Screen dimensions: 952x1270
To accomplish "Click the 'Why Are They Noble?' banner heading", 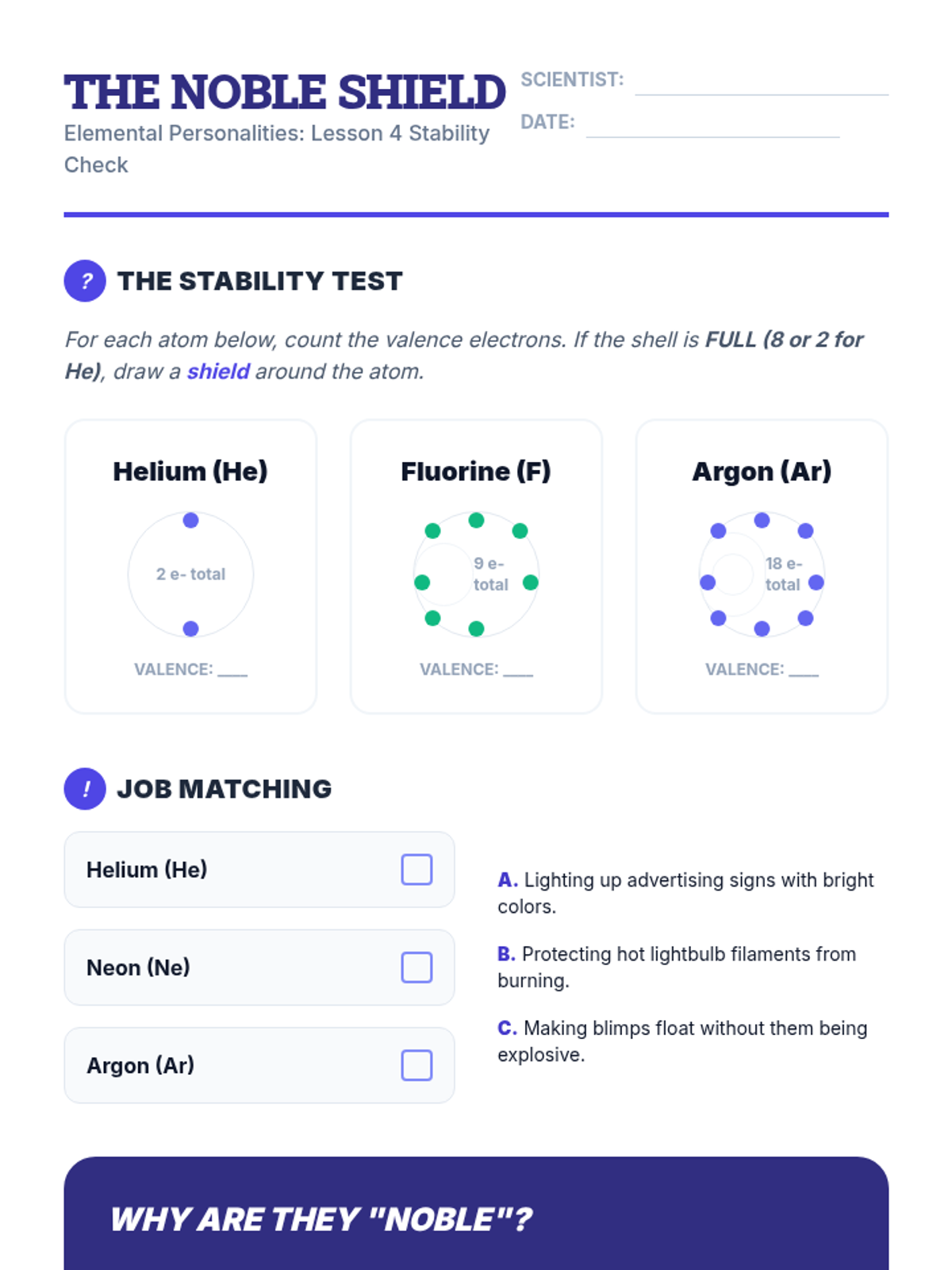I will (321, 1219).
